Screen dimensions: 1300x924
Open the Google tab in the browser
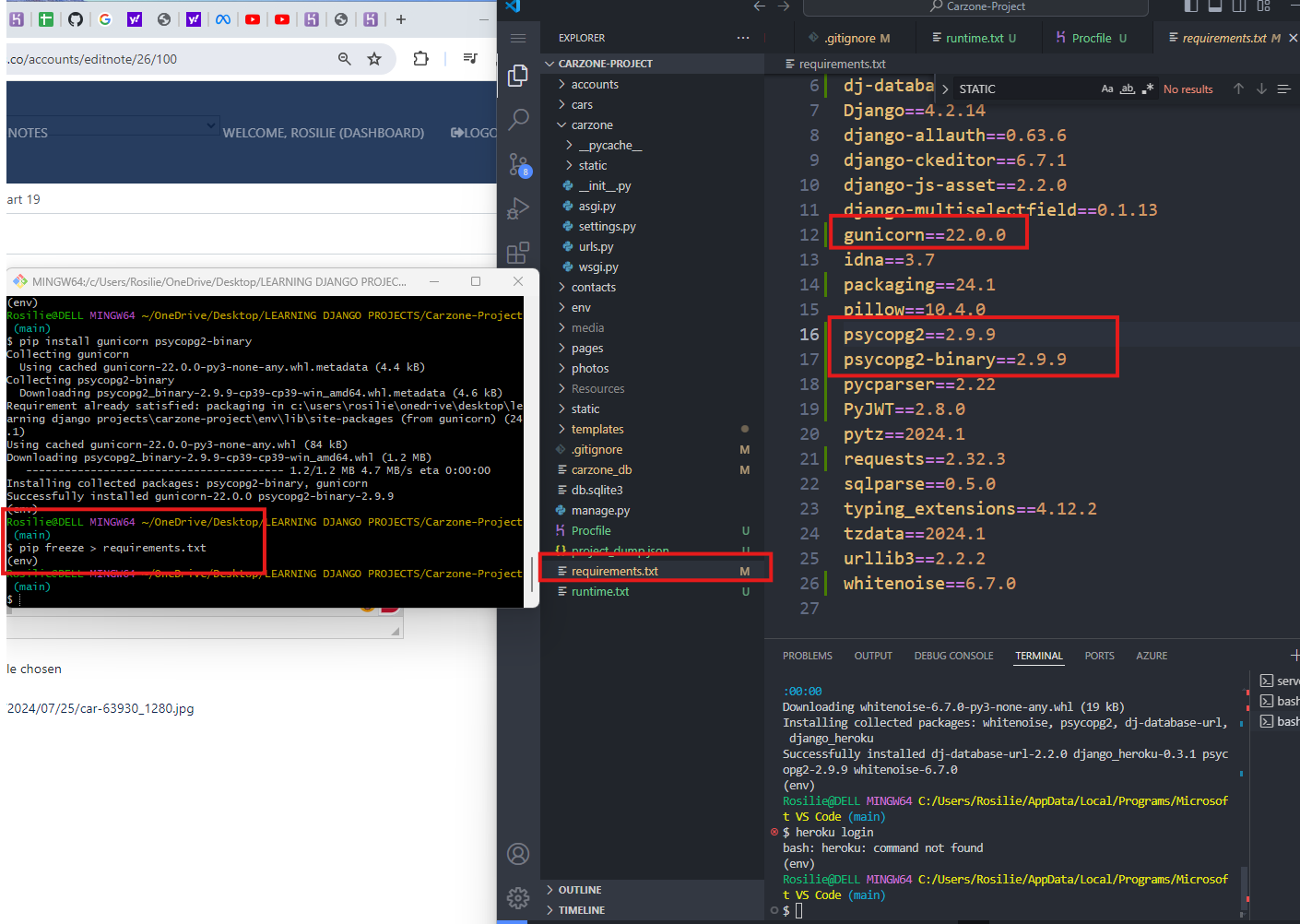click(105, 18)
